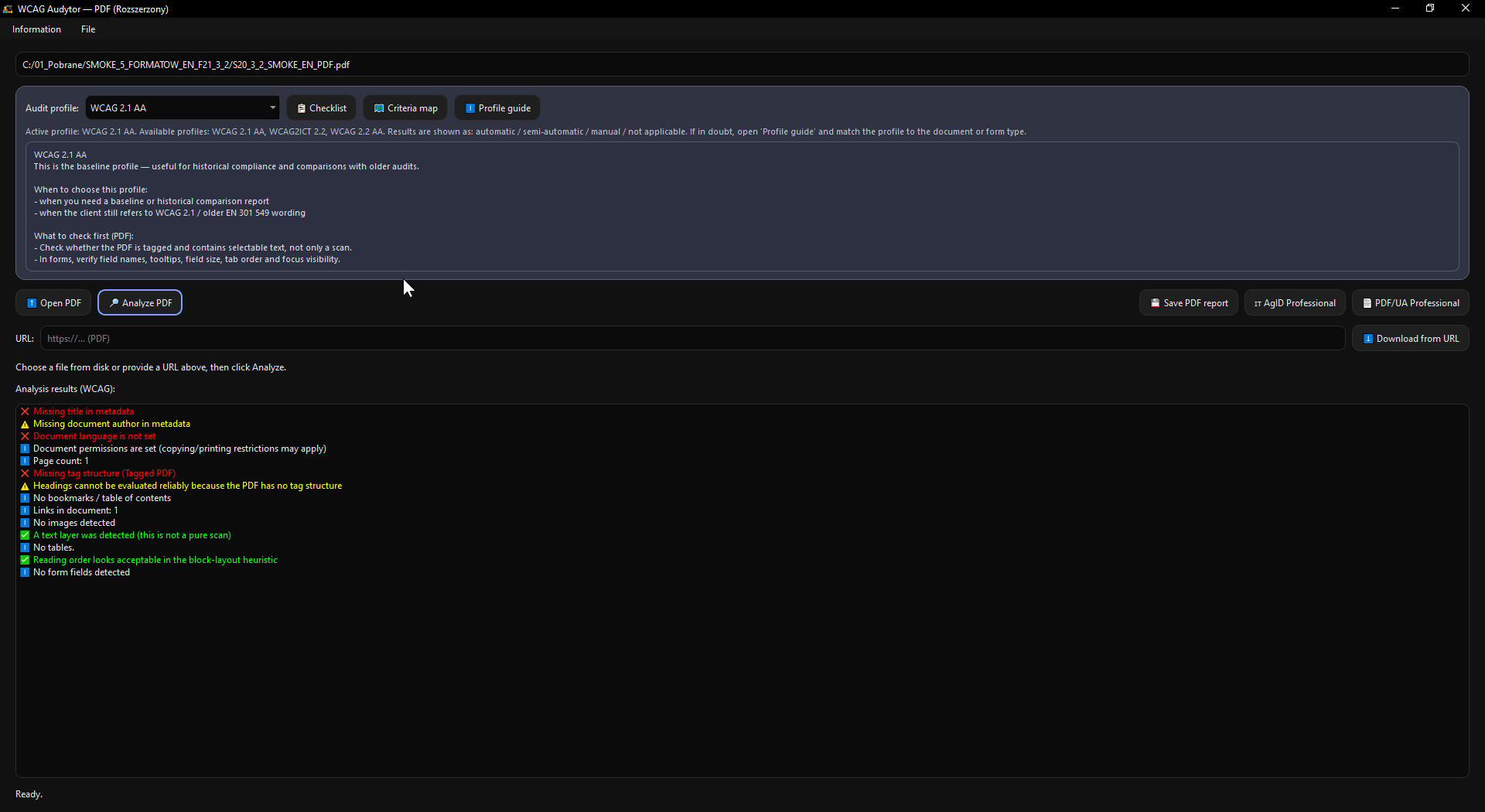Open the Profile guide
This screenshot has width=1485, height=812.
pos(497,108)
